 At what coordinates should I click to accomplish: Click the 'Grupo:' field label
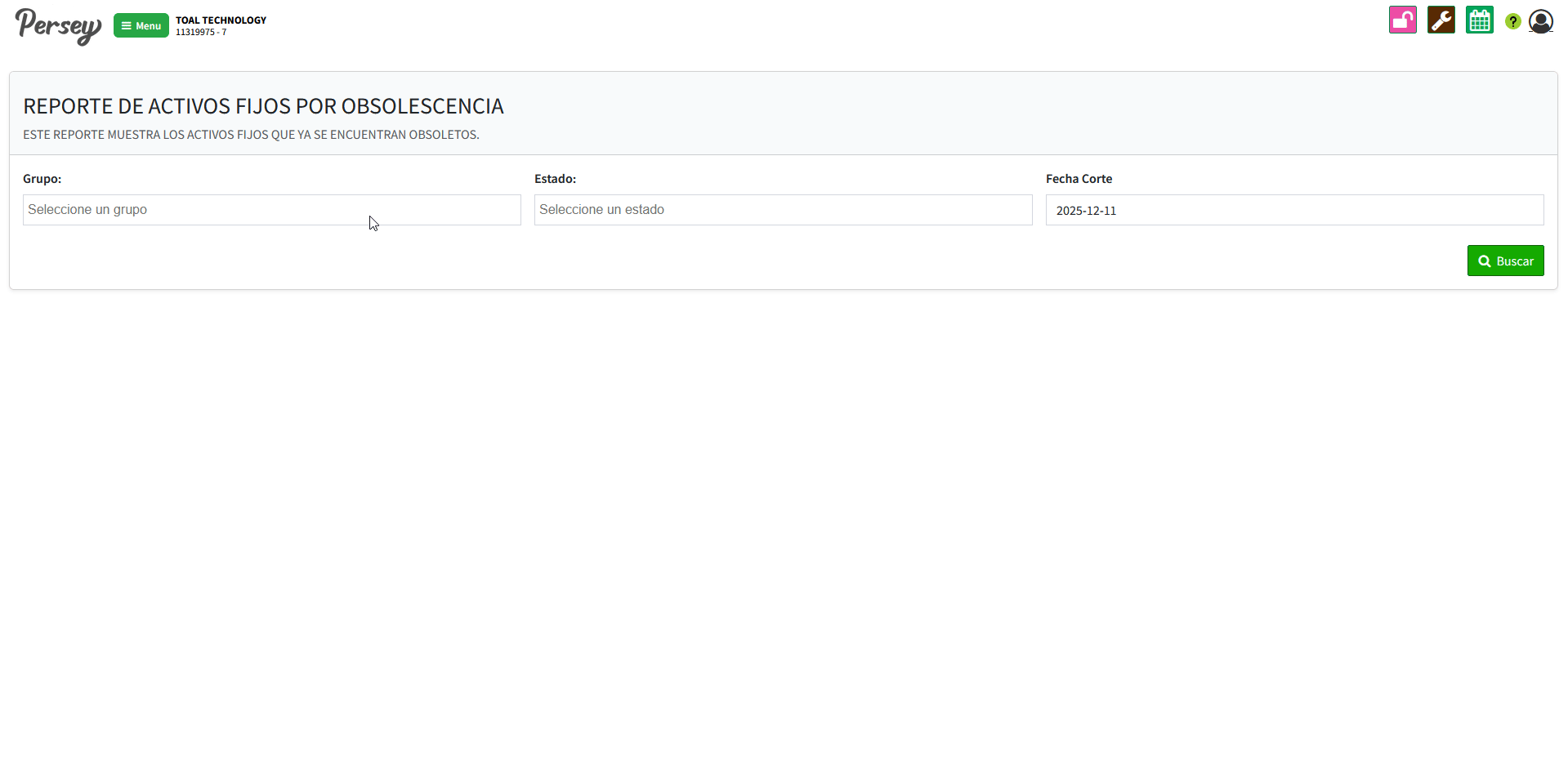click(42, 179)
